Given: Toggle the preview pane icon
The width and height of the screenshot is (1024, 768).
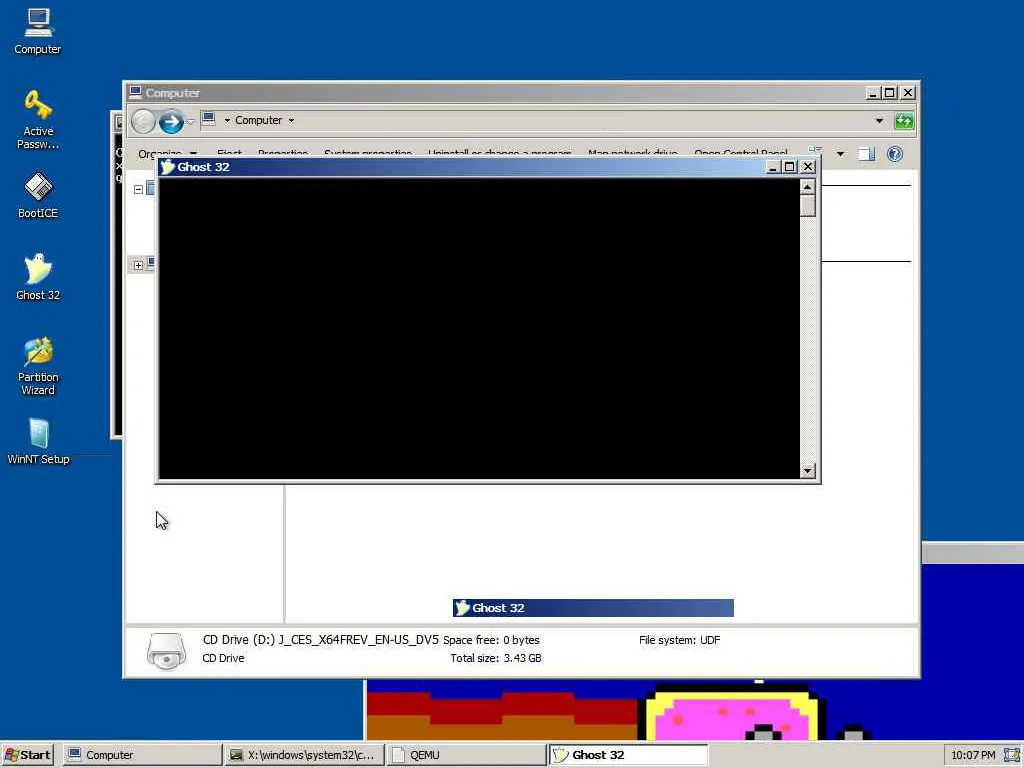Looking at the screenshot, I should point(867,154).
